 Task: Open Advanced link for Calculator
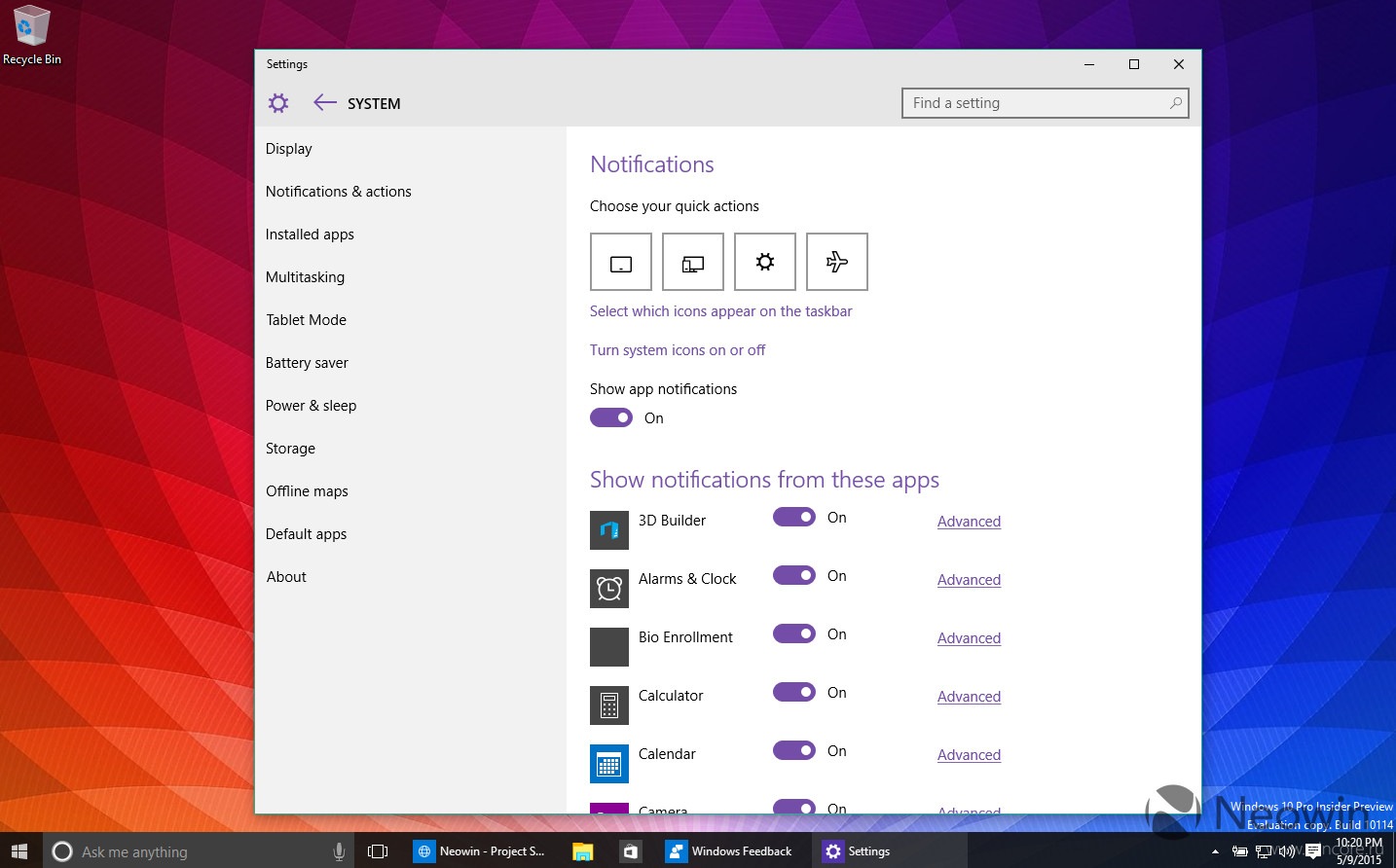(x=969, y=697)
